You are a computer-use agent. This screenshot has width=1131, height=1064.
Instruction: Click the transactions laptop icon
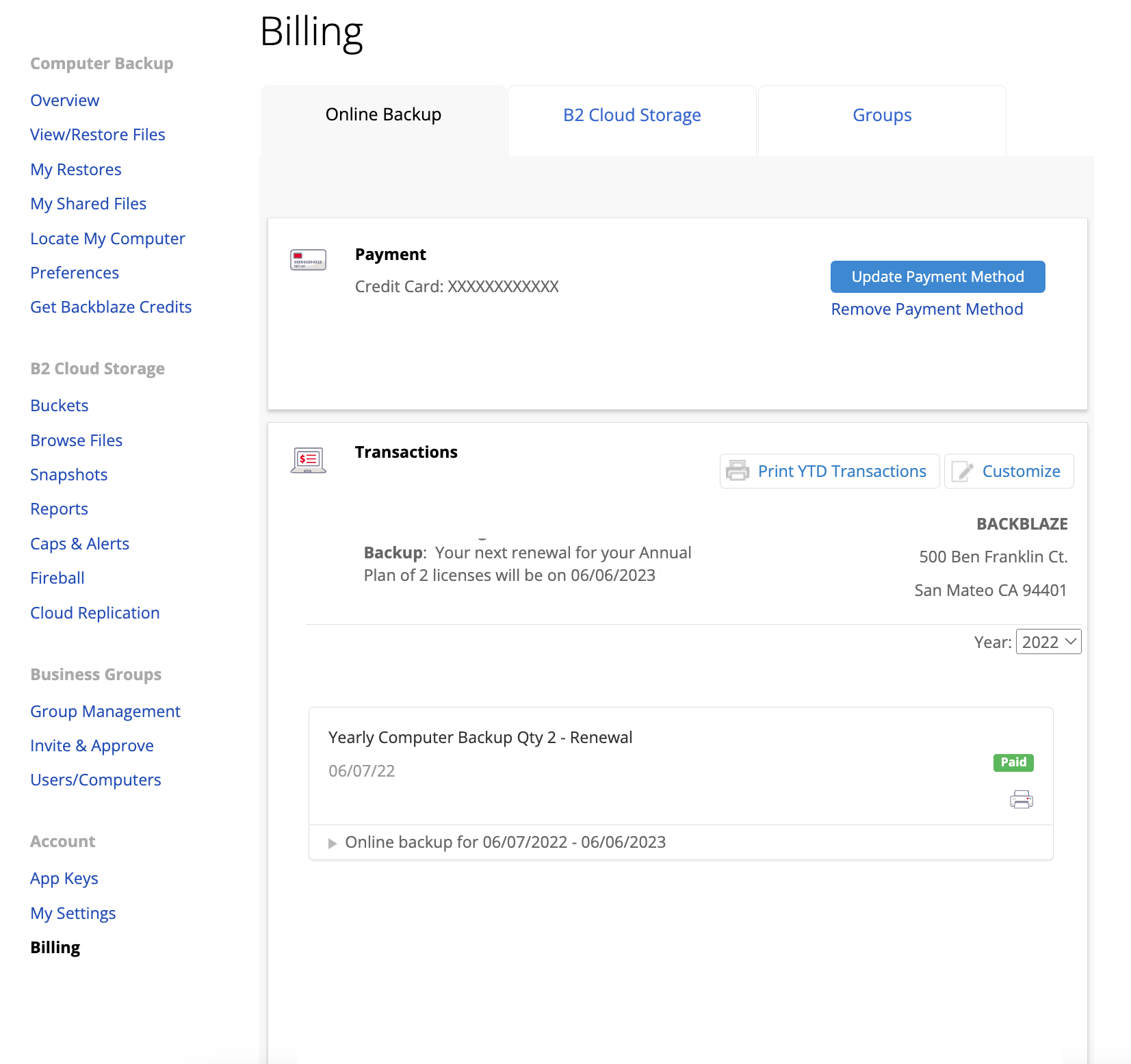pyautogui.click(x=308, y=460)
